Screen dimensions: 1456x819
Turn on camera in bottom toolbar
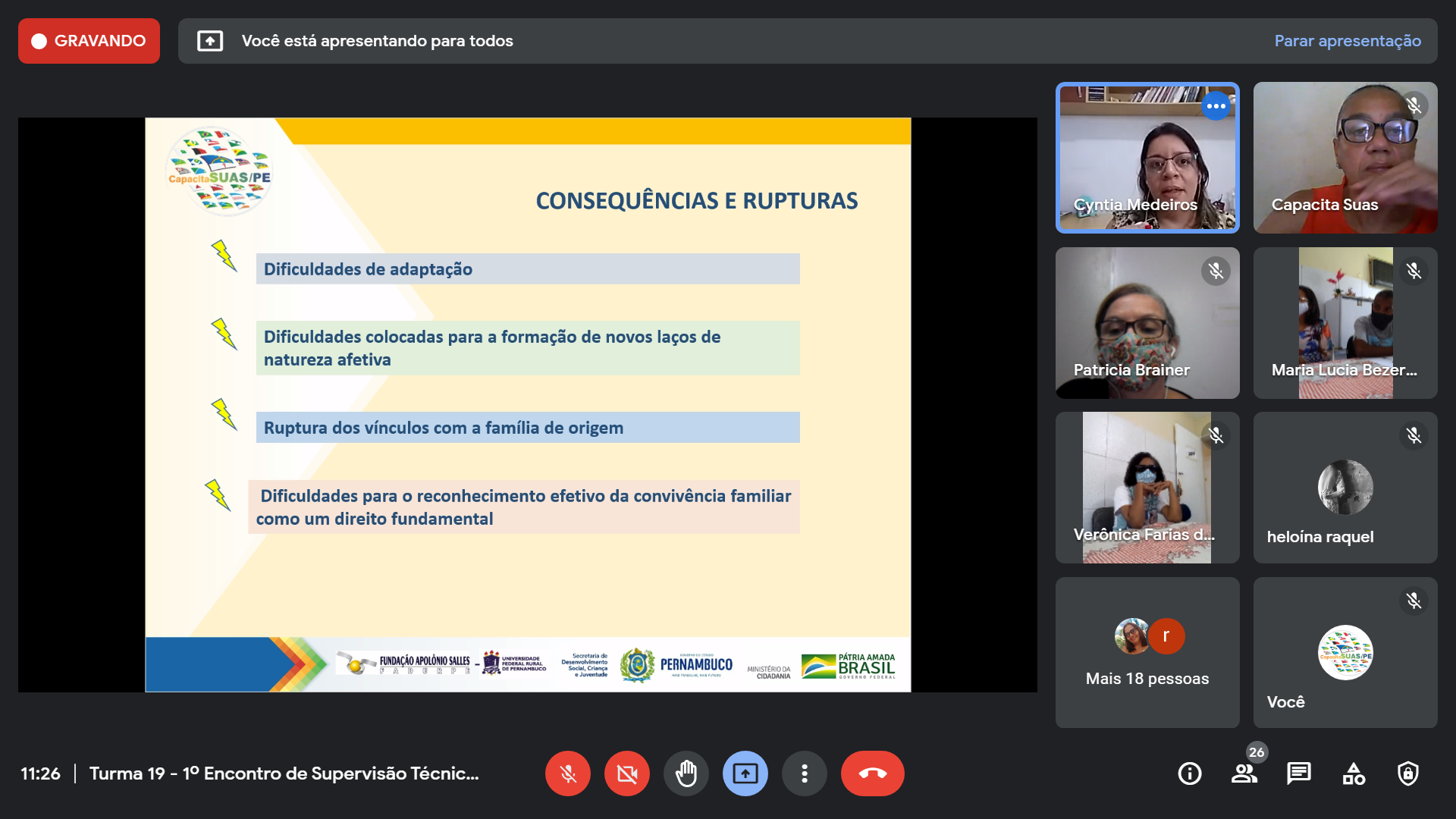[x=626, y=773]
